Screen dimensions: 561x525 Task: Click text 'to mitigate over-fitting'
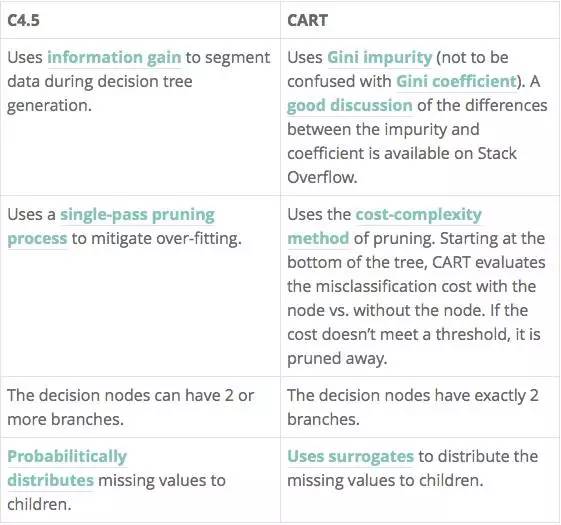click(157, 239)
